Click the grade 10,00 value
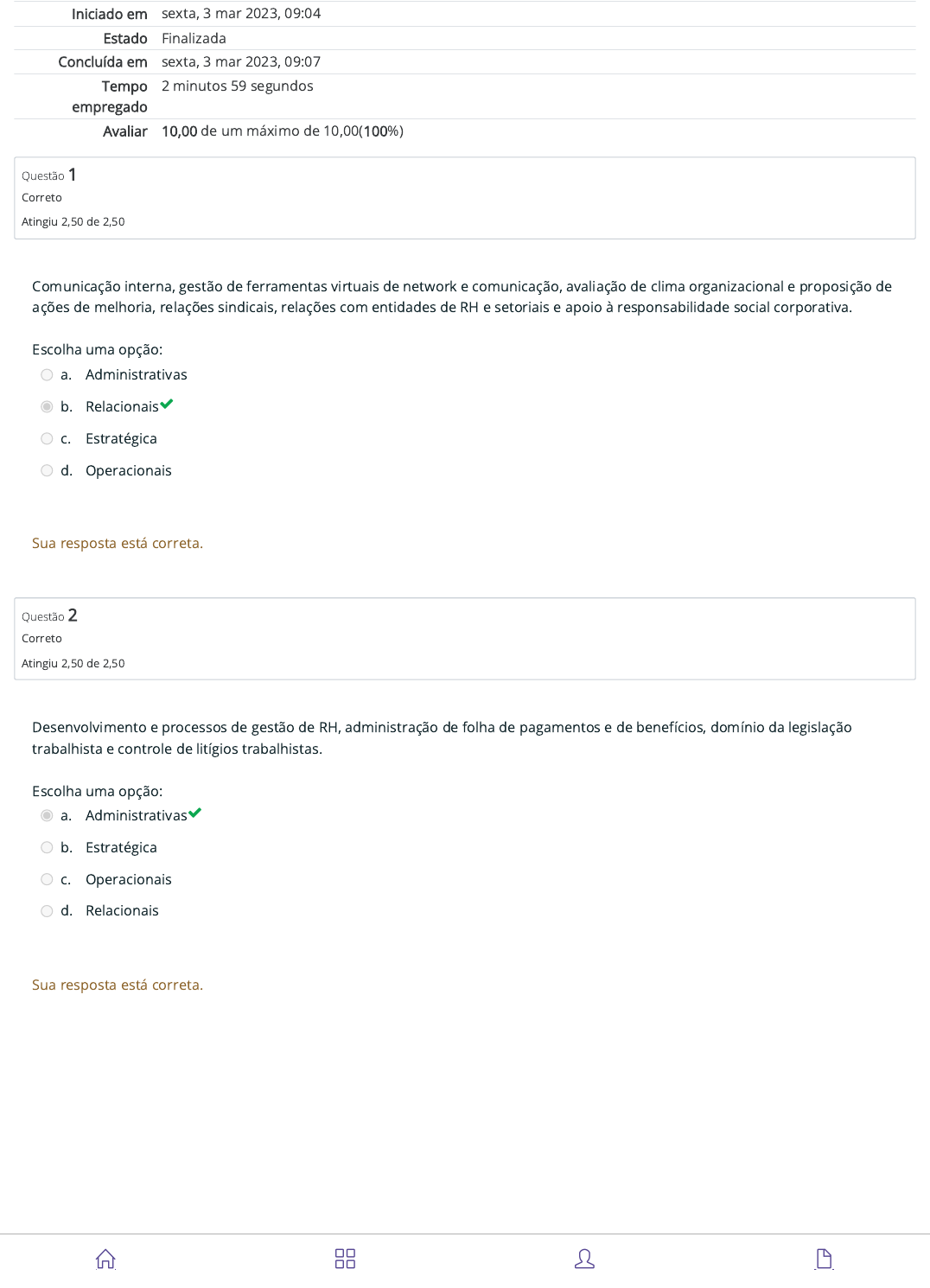This screenshot has width=930, height=1288. tap(180, 131)
